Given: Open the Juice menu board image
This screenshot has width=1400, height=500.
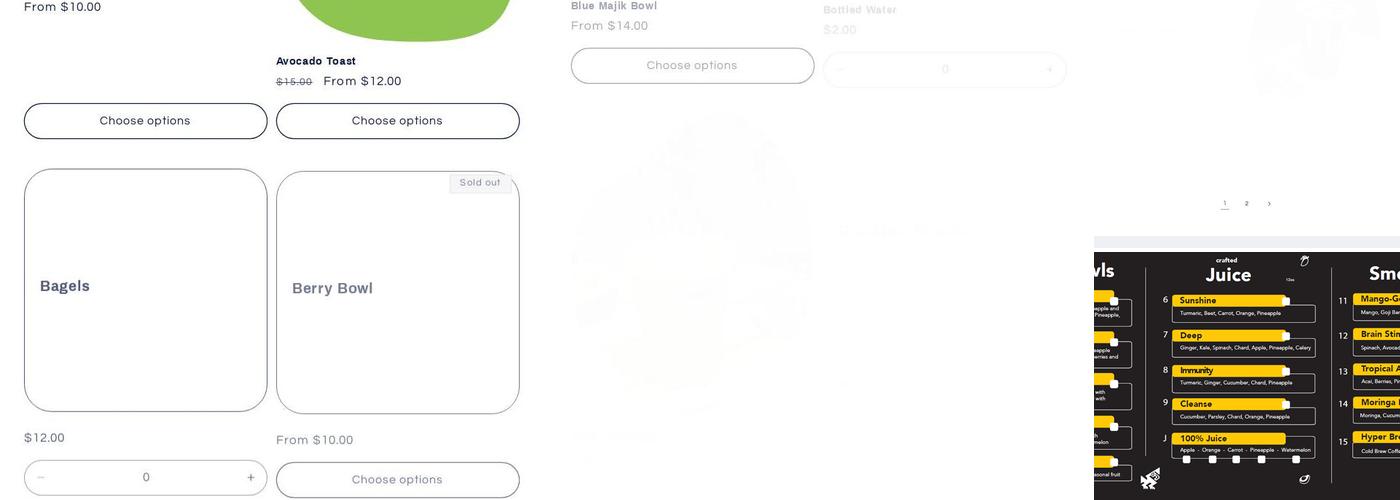Looking at the screenshot, I should point(1247,372).
